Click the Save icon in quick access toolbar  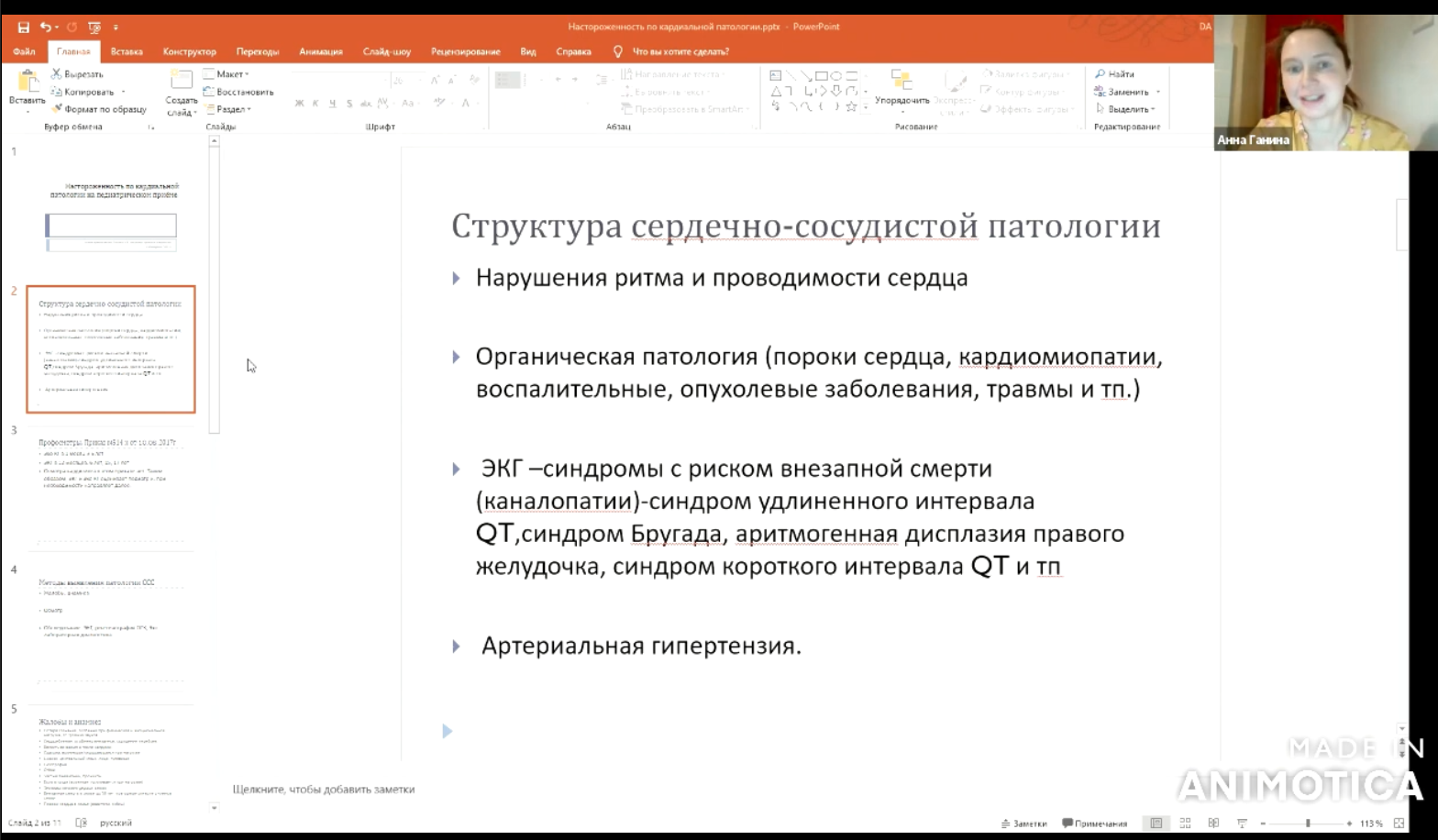point(24,28)
